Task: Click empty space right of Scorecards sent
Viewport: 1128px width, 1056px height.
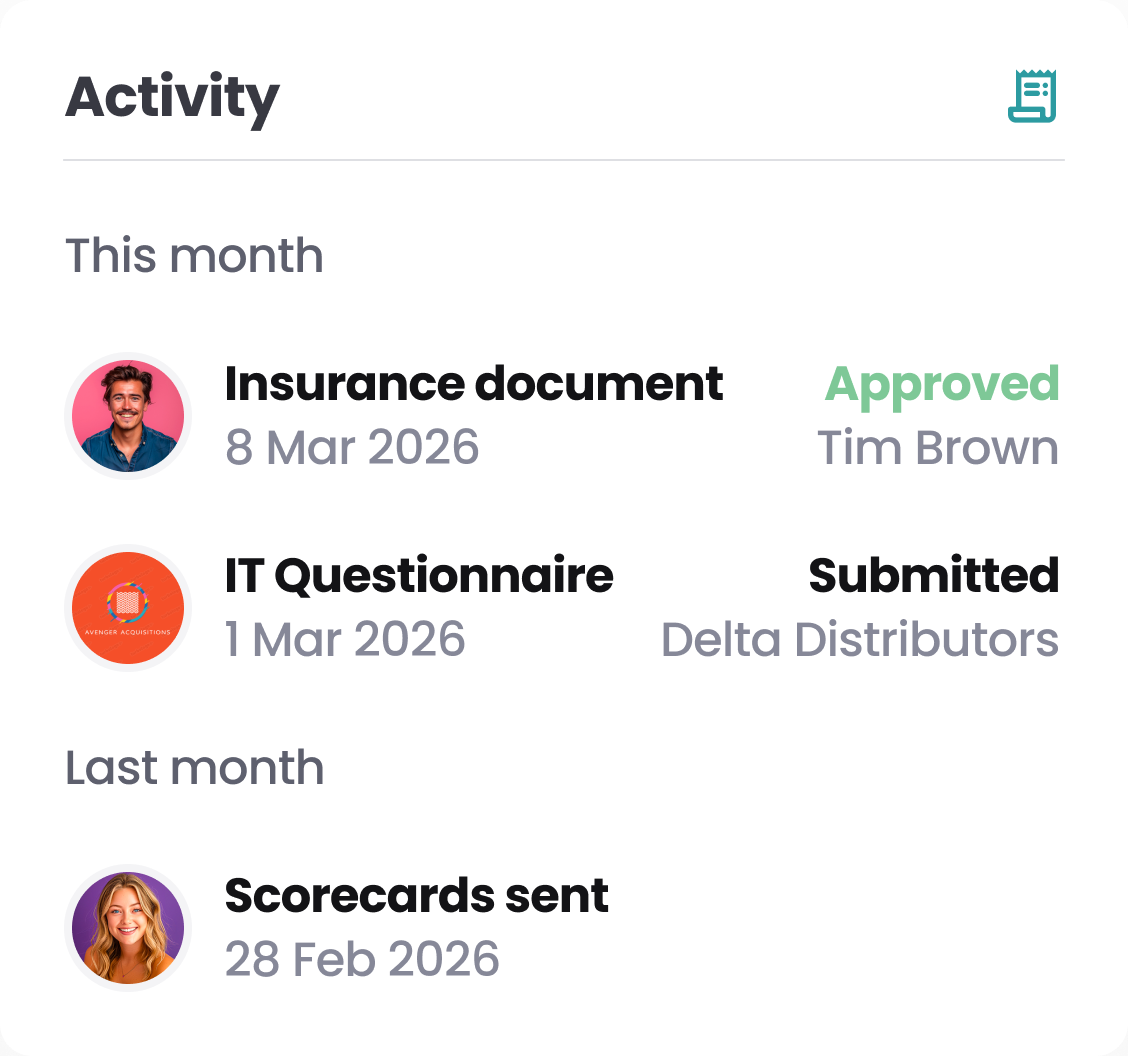Action: click(x=834, y=928)
